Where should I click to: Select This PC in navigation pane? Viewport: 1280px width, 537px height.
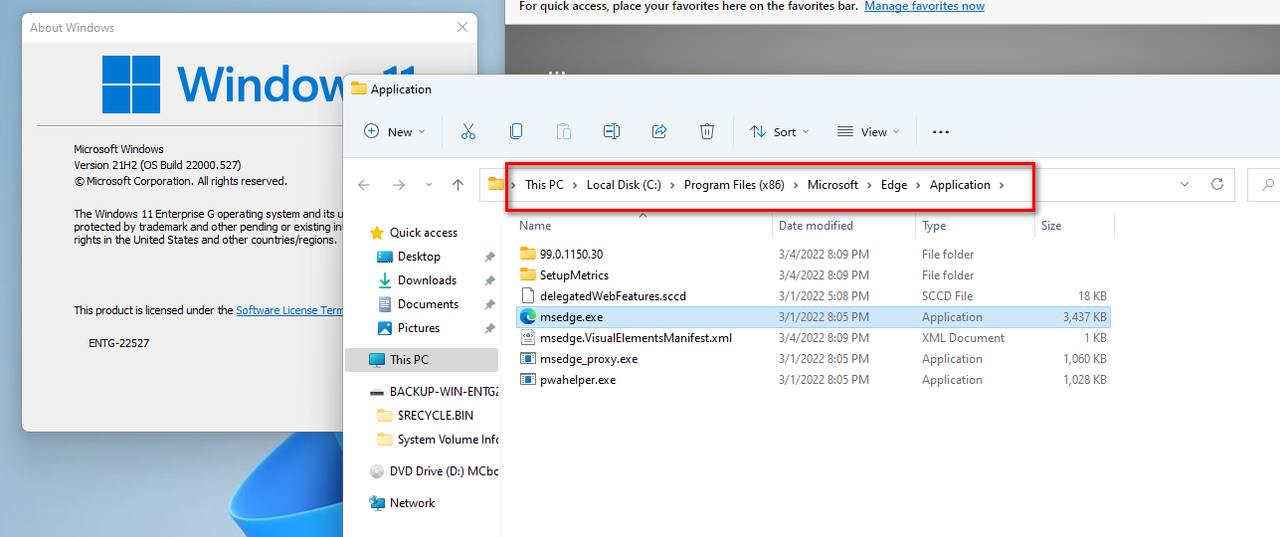pyautogui.click(x=421, y=360)
